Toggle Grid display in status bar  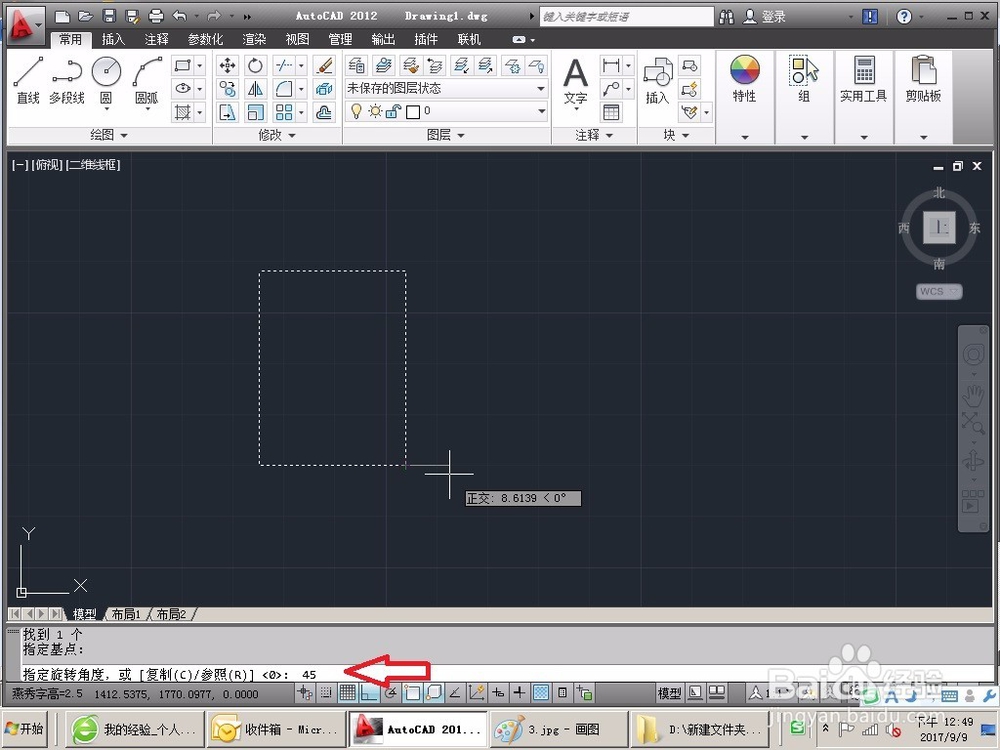[x=348, y=693]
